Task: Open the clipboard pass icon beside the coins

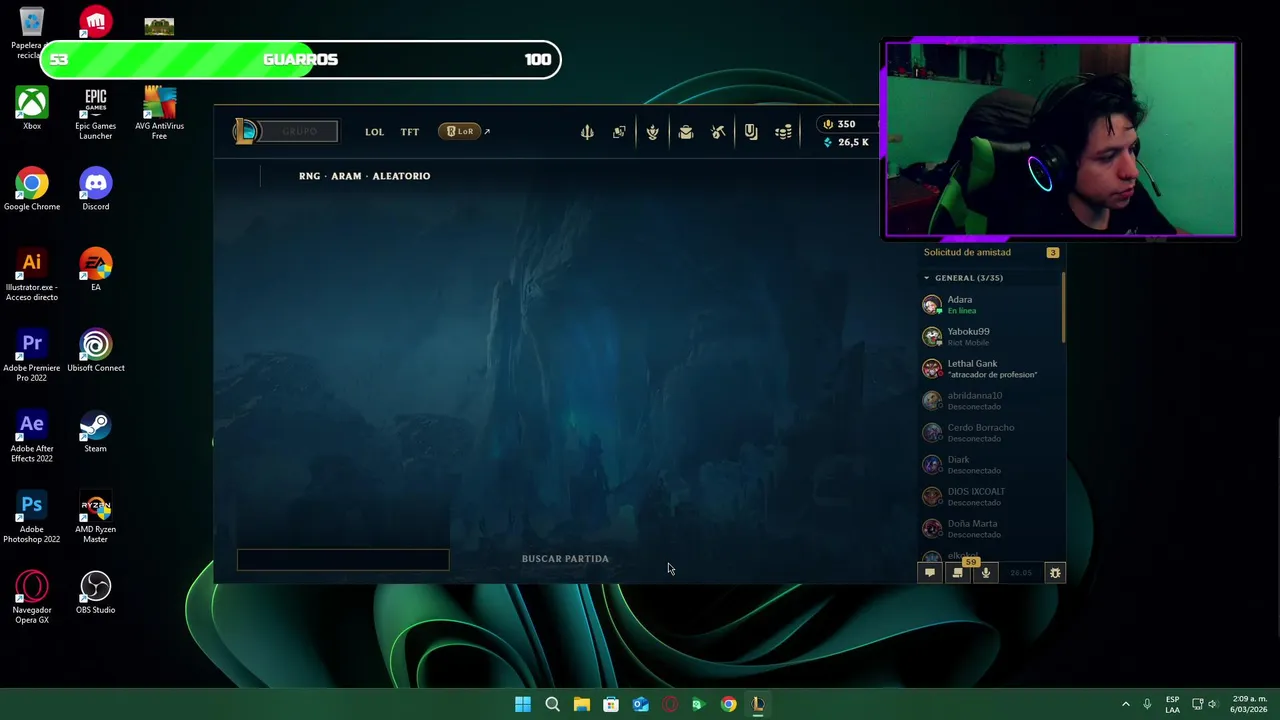Action: click(751, 132)
